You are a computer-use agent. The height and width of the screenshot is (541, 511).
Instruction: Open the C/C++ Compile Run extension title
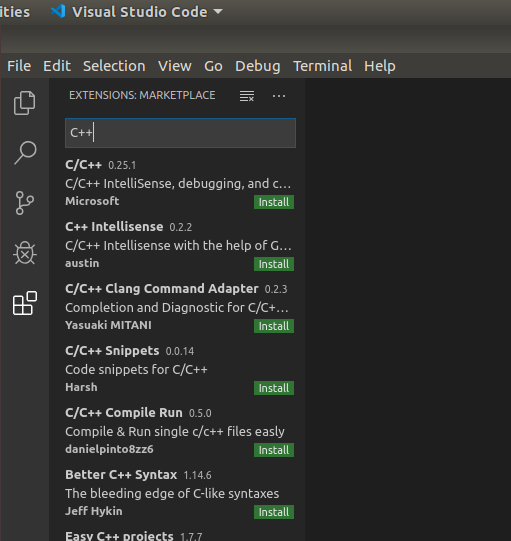[x=124, y=413]
